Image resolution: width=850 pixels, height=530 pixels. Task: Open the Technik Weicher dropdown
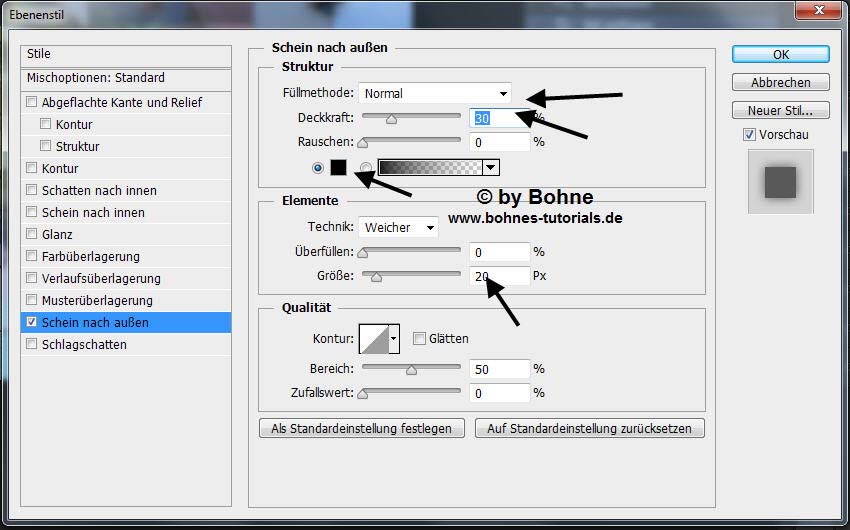tap(399, 228)
